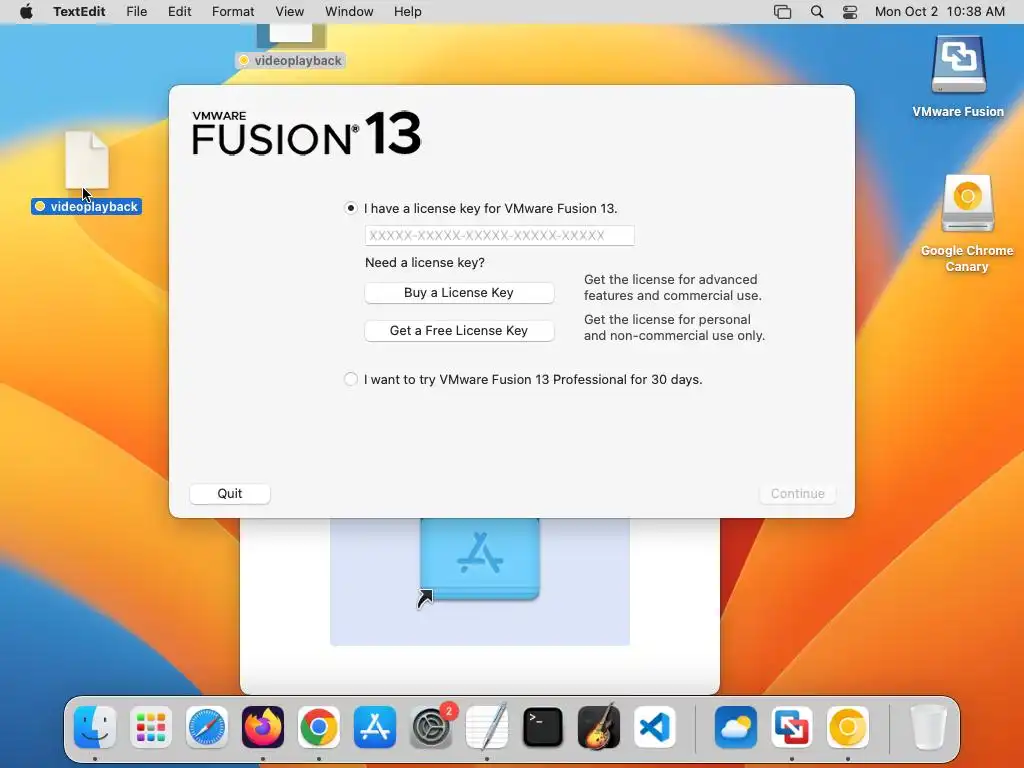Switch to VMware Fusion in the Dock
The image size is (1024, 768).
[x=792, y=726]
